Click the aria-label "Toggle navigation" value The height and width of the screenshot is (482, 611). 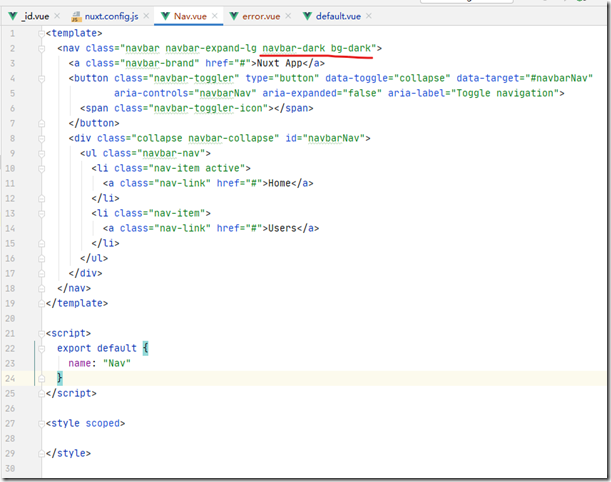click(x=505, y=93)
